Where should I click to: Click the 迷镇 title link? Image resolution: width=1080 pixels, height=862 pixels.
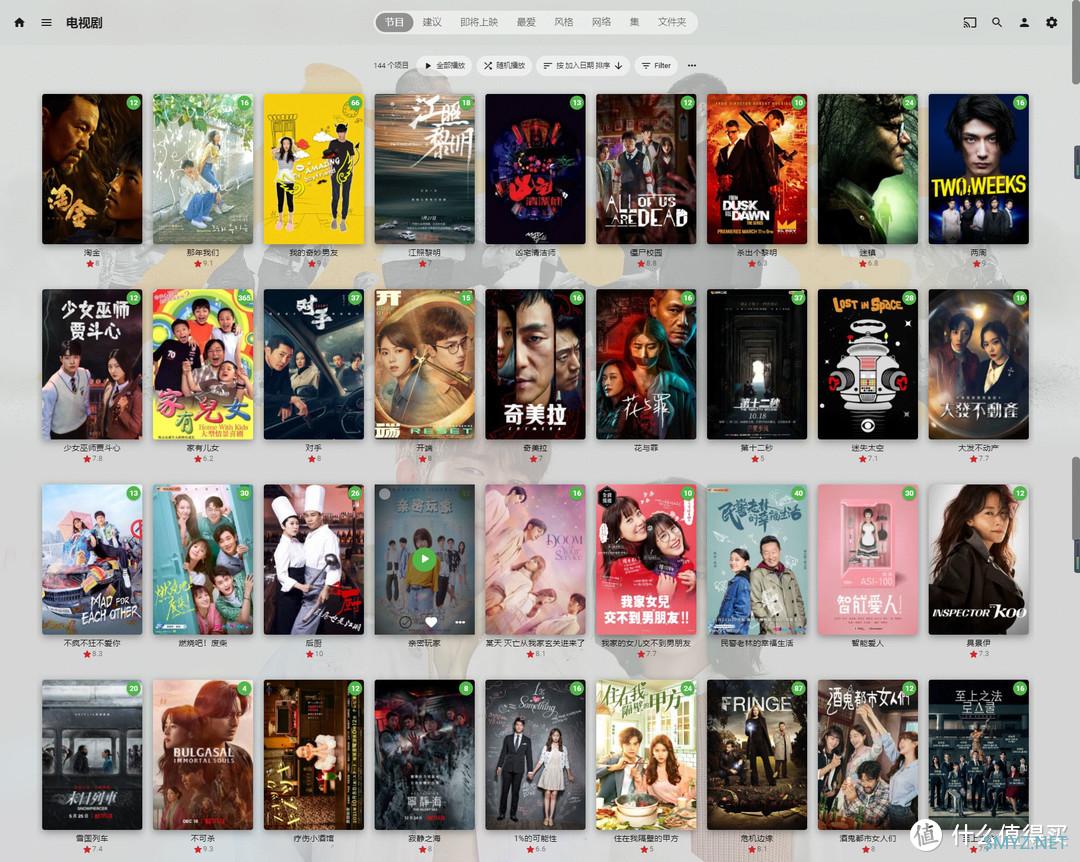tap(868, 253)
